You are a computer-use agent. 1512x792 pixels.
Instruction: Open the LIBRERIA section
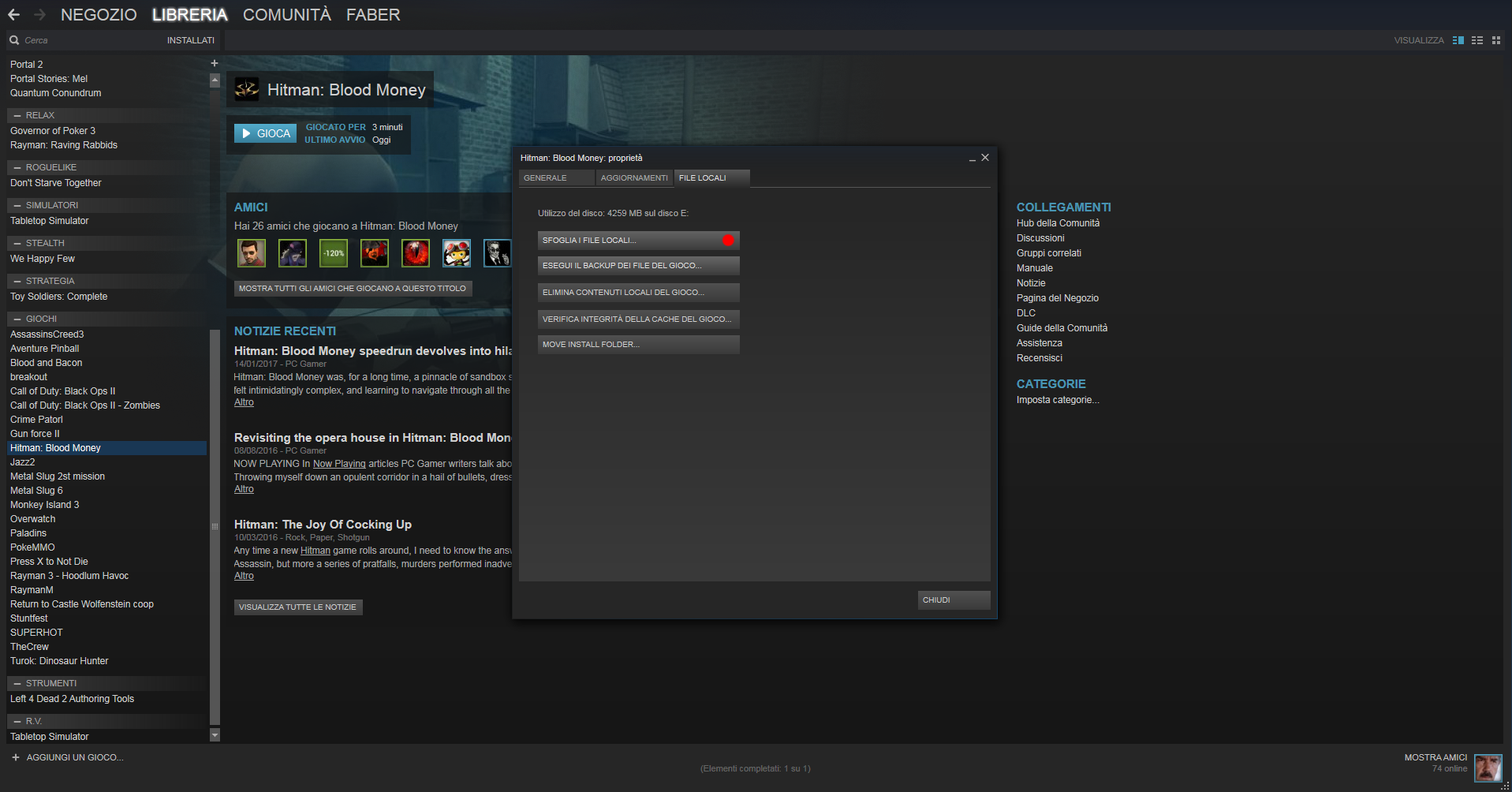[x=190, y=14]
